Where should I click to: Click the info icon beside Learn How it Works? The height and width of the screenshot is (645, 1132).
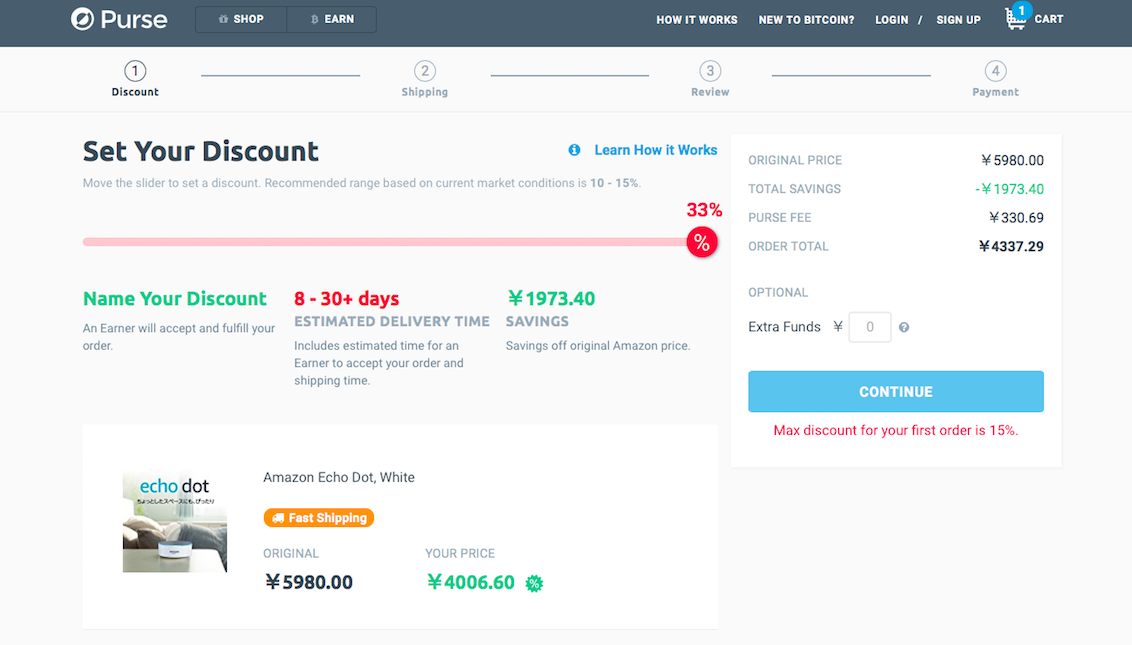[x=574, y=150]
